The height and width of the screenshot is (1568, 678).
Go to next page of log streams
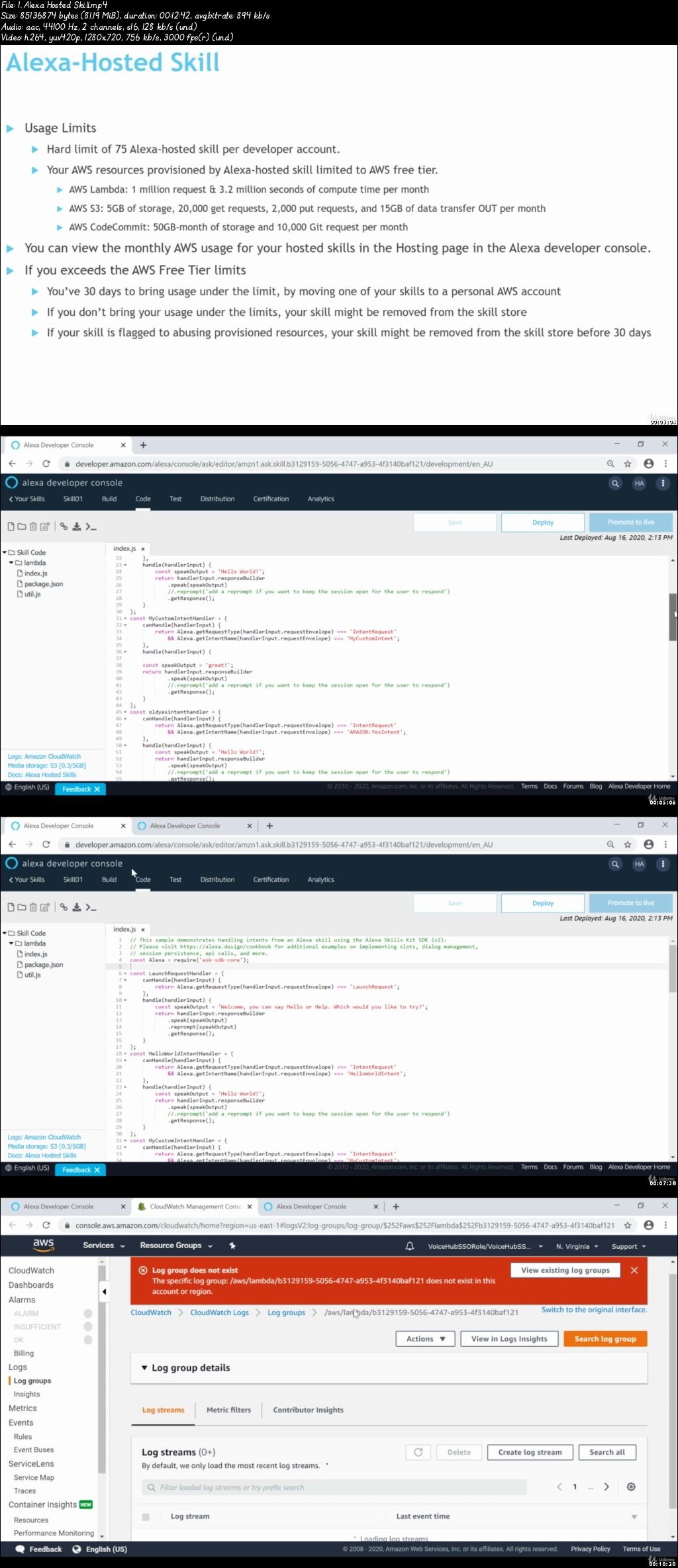(x=606, y=1487)
